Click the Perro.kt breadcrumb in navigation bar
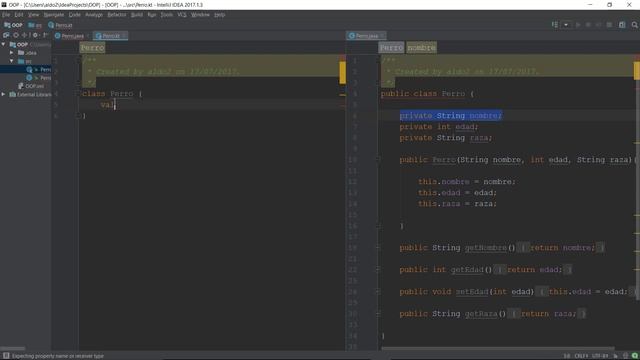The width and height of the screenshot is (640, 360). (60, 25)
